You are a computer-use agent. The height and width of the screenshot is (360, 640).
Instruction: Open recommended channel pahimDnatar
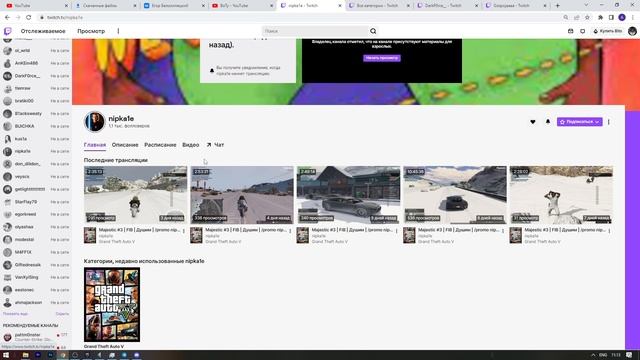tap(36, 337)
